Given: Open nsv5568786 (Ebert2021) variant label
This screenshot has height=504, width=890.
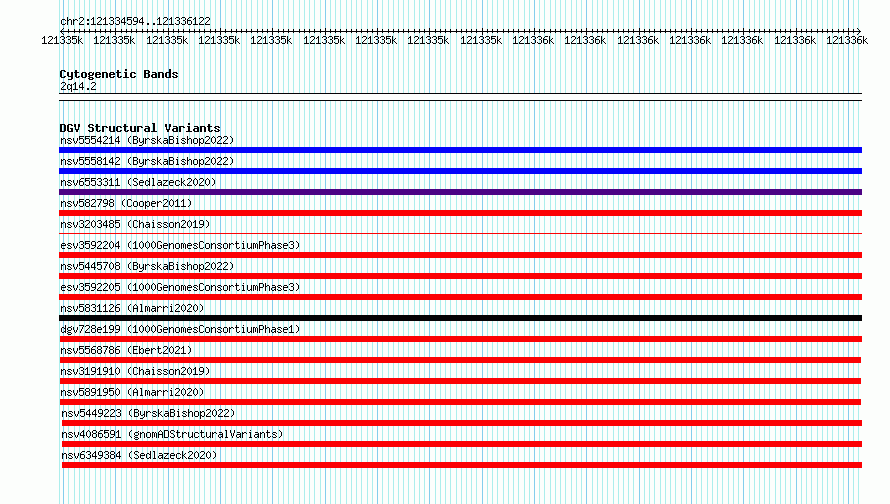Looking at the screenshot, I should click(x=126, y=350).
